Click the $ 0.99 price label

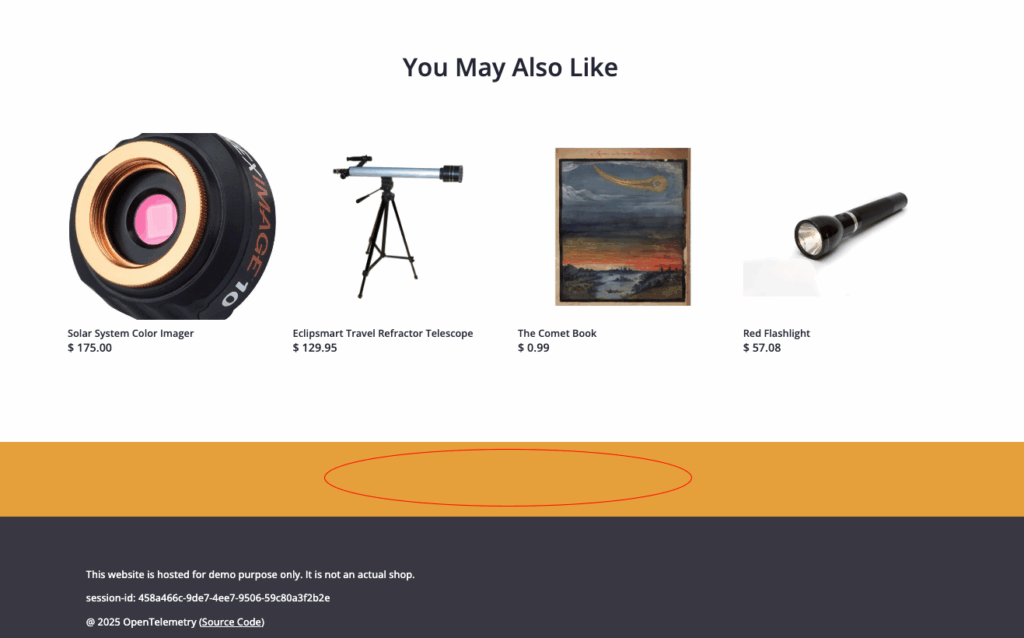(534, 347)
